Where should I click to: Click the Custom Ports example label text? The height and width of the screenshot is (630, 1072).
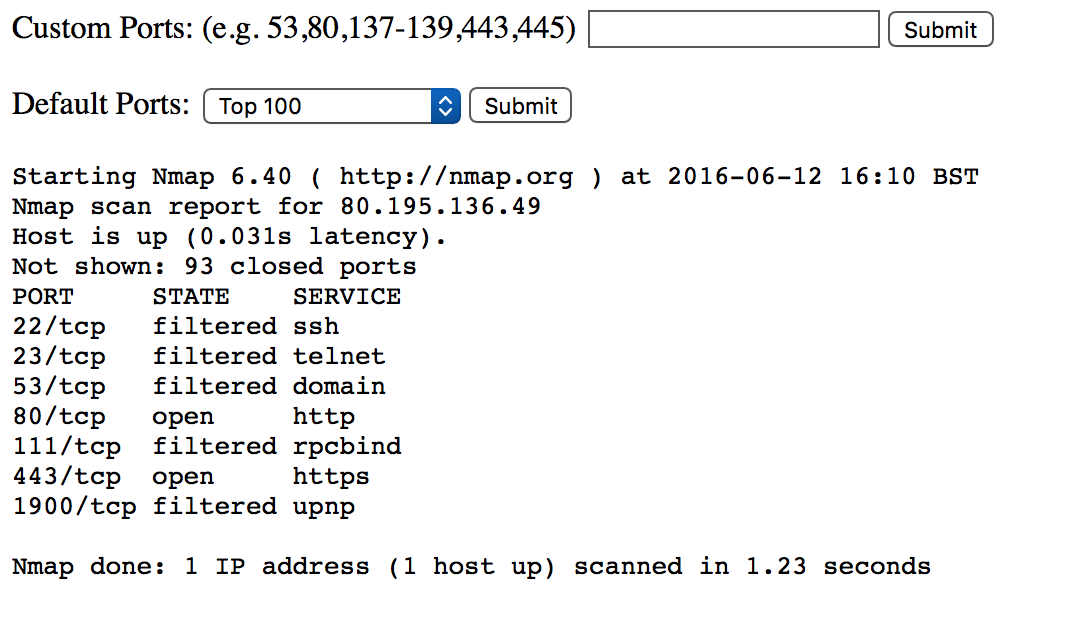click(294, 28)
